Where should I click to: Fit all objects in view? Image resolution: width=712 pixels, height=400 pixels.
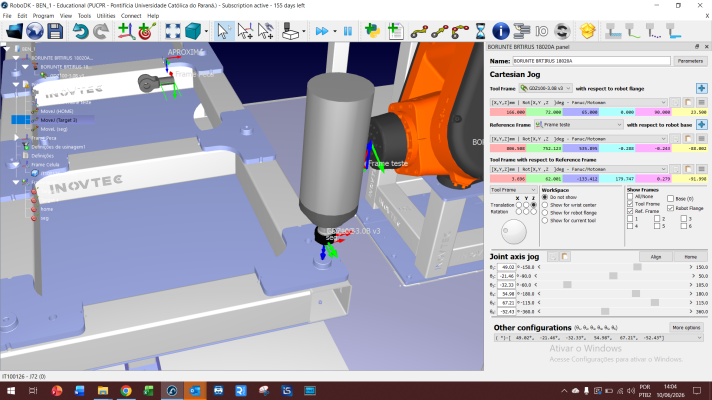[x=173, y=31]
